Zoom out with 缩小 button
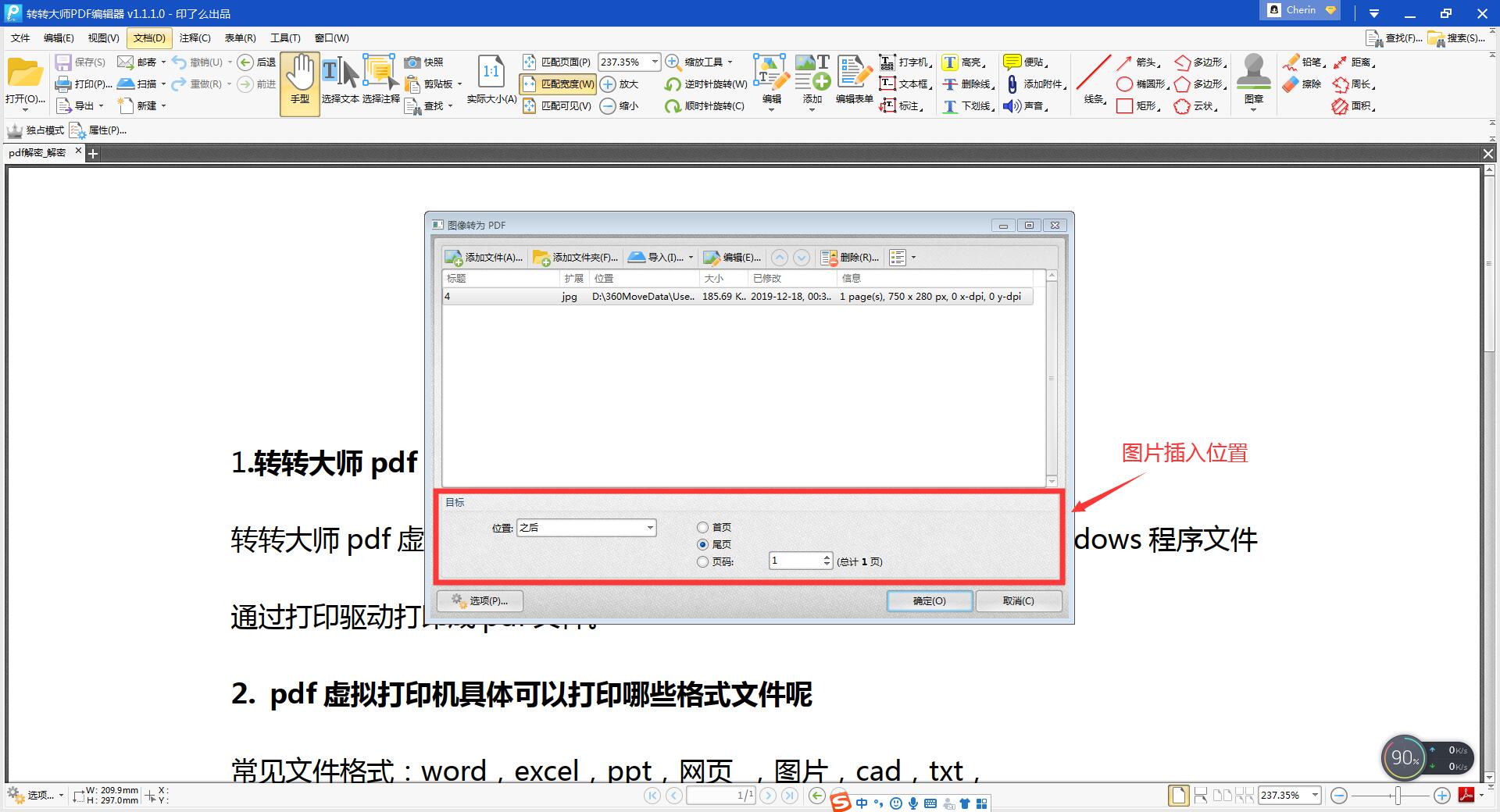The width and height of the screenshot is (1500, 812). [620, 105]
